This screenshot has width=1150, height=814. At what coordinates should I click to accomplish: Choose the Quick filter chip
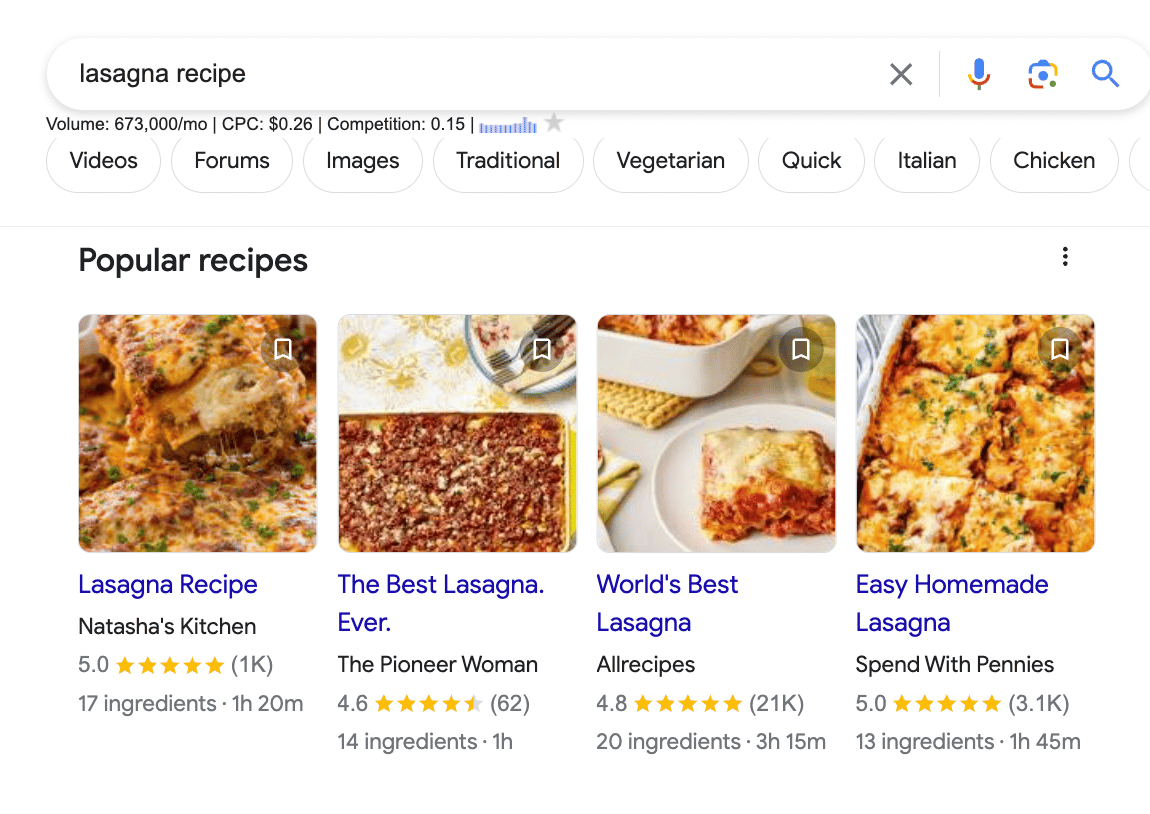click(x=811, y=161)
